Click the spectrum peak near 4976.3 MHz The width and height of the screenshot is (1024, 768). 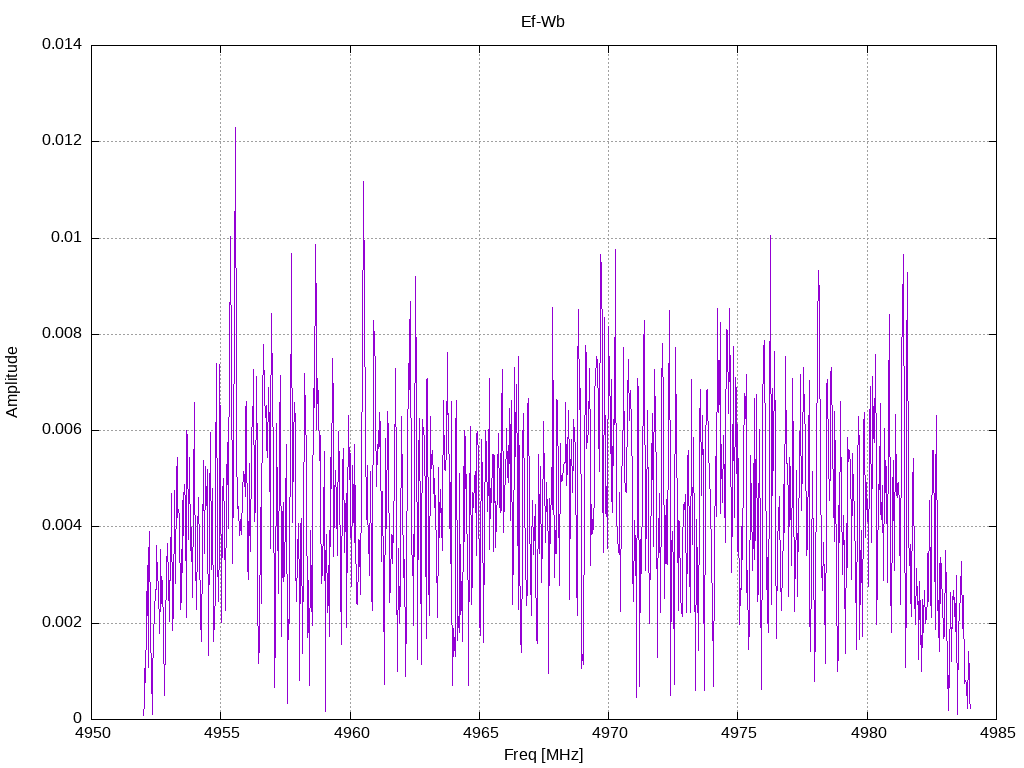pyautogui.click(x=771, y=237)
